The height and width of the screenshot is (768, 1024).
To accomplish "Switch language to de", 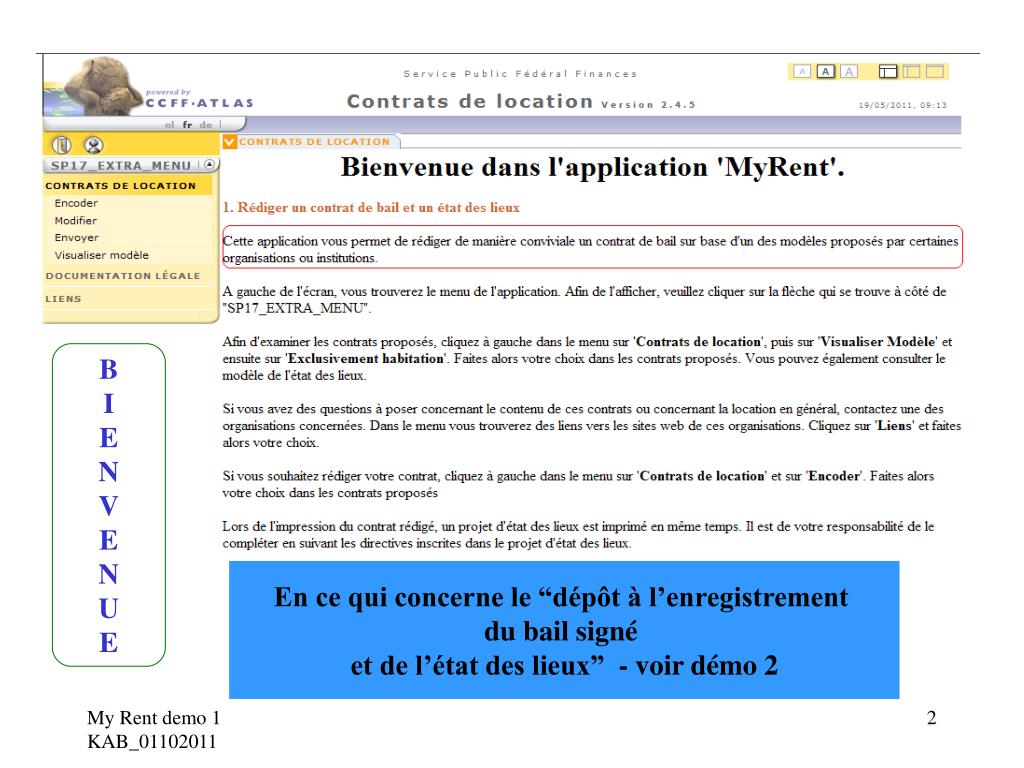I will pyautogui.click(x=206, y=124).
